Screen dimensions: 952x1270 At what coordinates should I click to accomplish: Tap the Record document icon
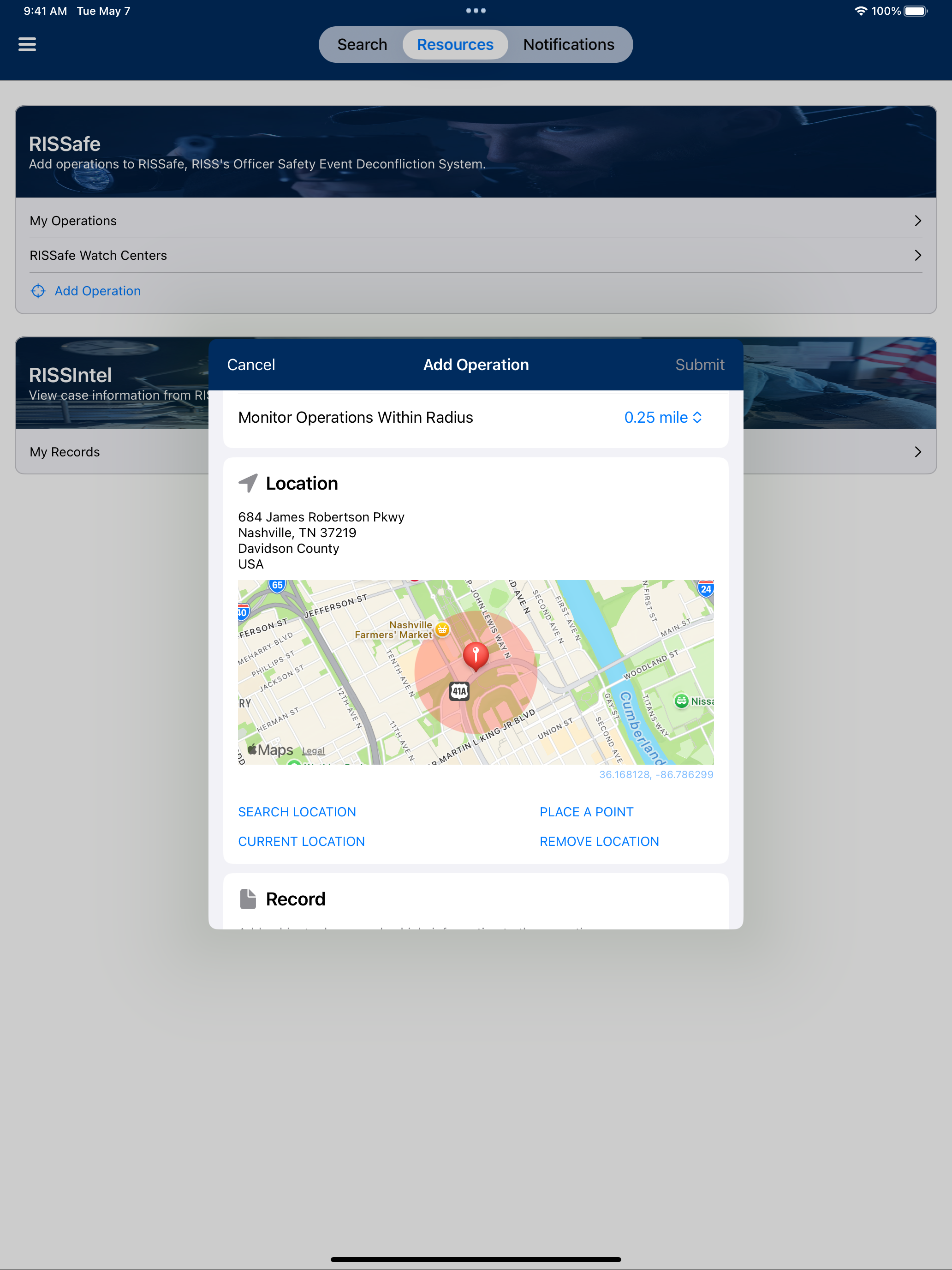[248, 899]
